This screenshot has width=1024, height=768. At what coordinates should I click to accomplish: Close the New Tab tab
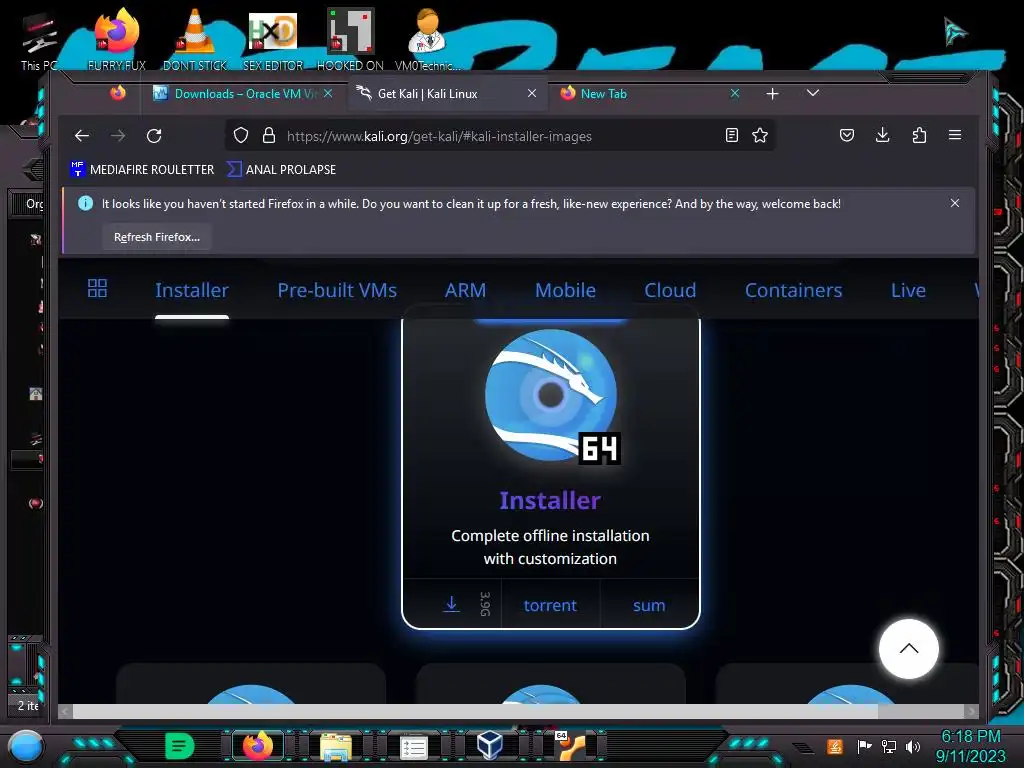pos(735,93)
